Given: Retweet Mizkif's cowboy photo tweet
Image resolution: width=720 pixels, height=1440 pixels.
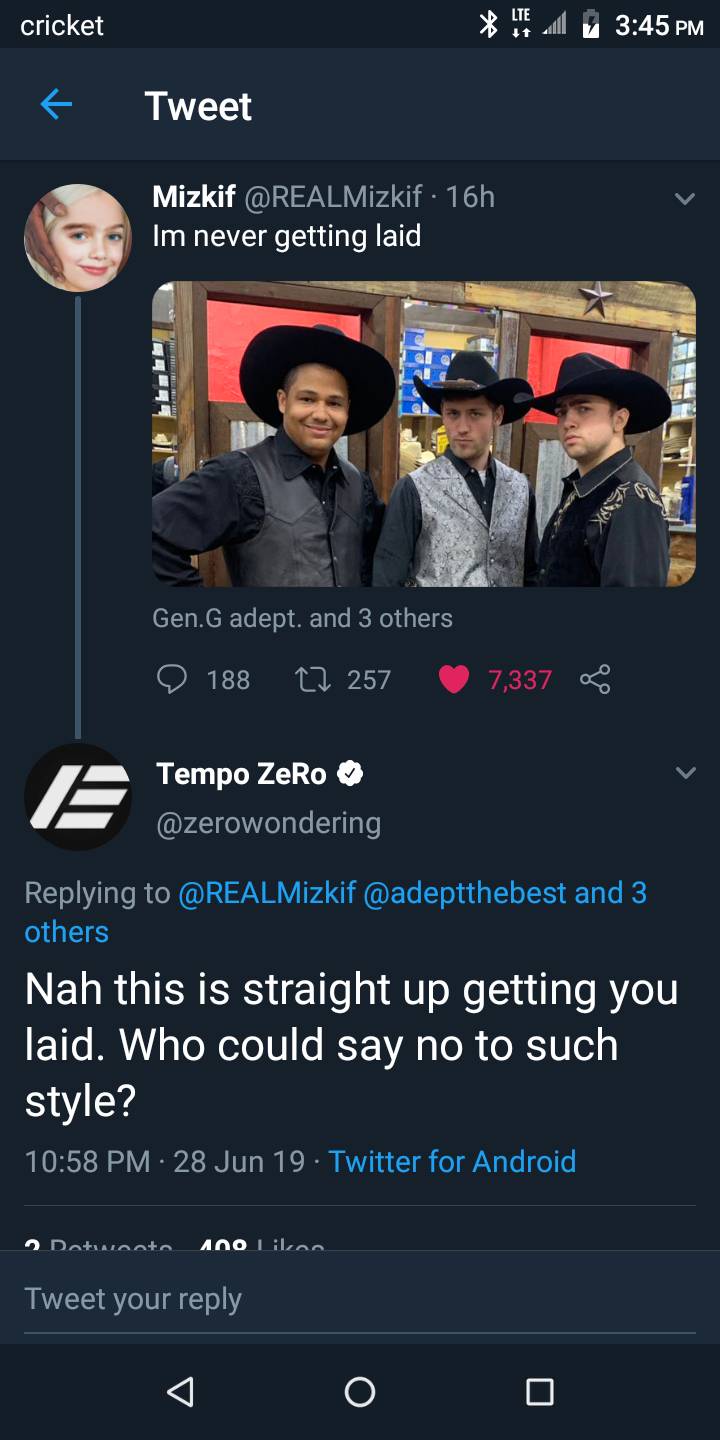Looking at the screenshot, I should click(315, 679).
